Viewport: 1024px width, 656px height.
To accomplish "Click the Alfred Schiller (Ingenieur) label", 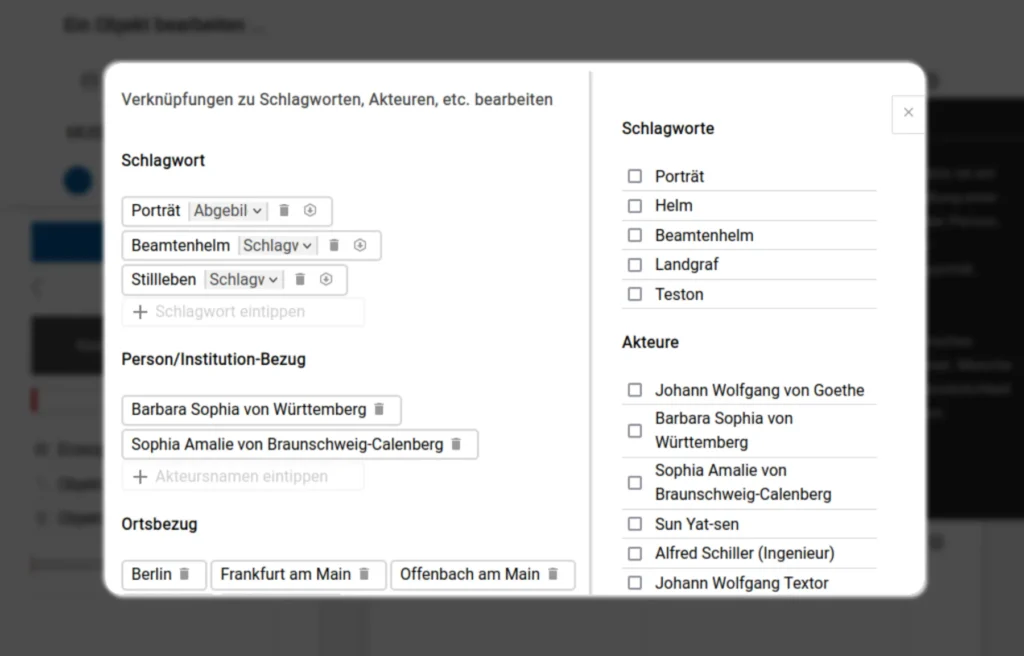I will [x=744, y=553].
